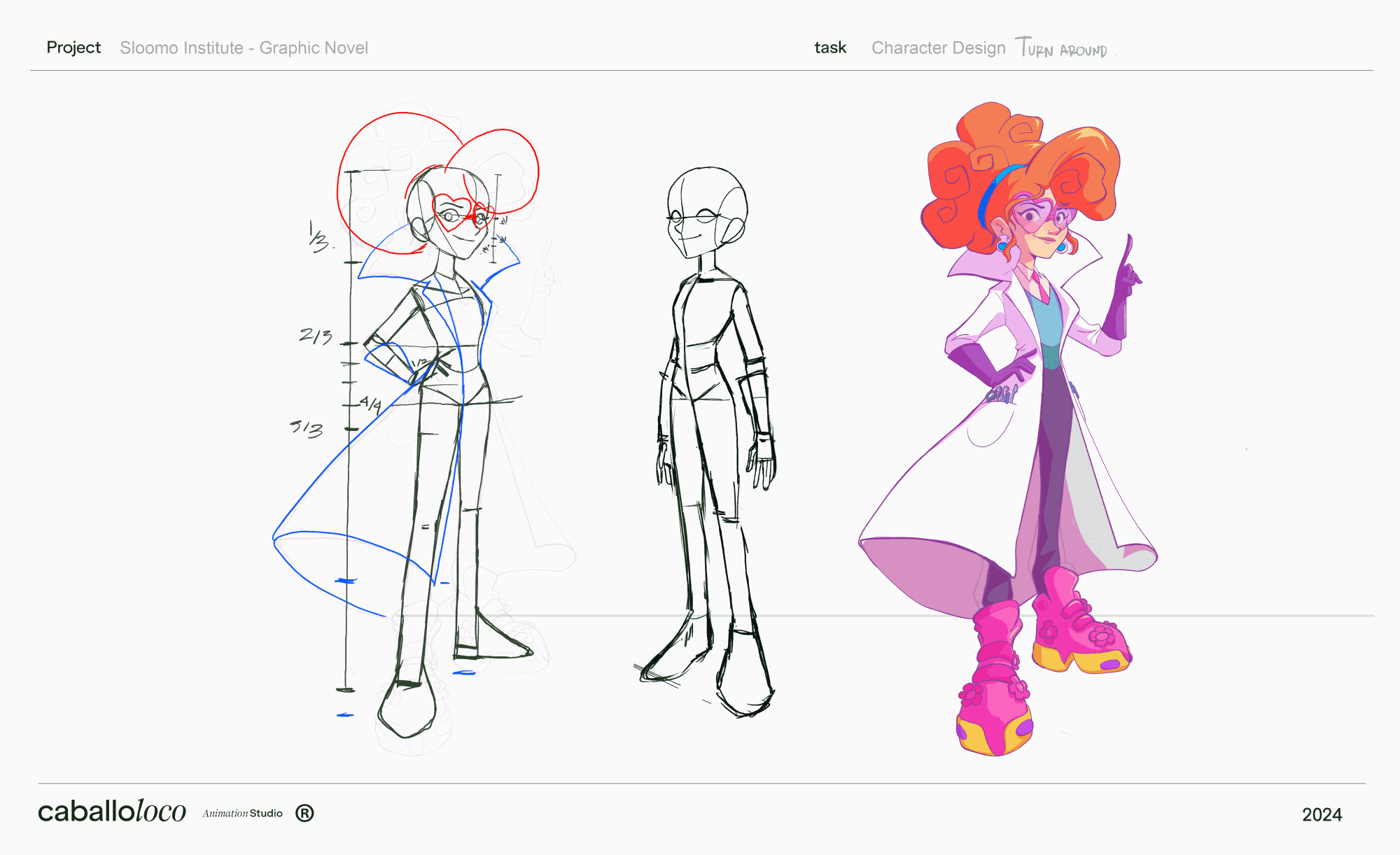Viewport: 1400px width, 855px height.
Task: Click the handwritten '2/3' proportion mark
Action: pos(316,336)
